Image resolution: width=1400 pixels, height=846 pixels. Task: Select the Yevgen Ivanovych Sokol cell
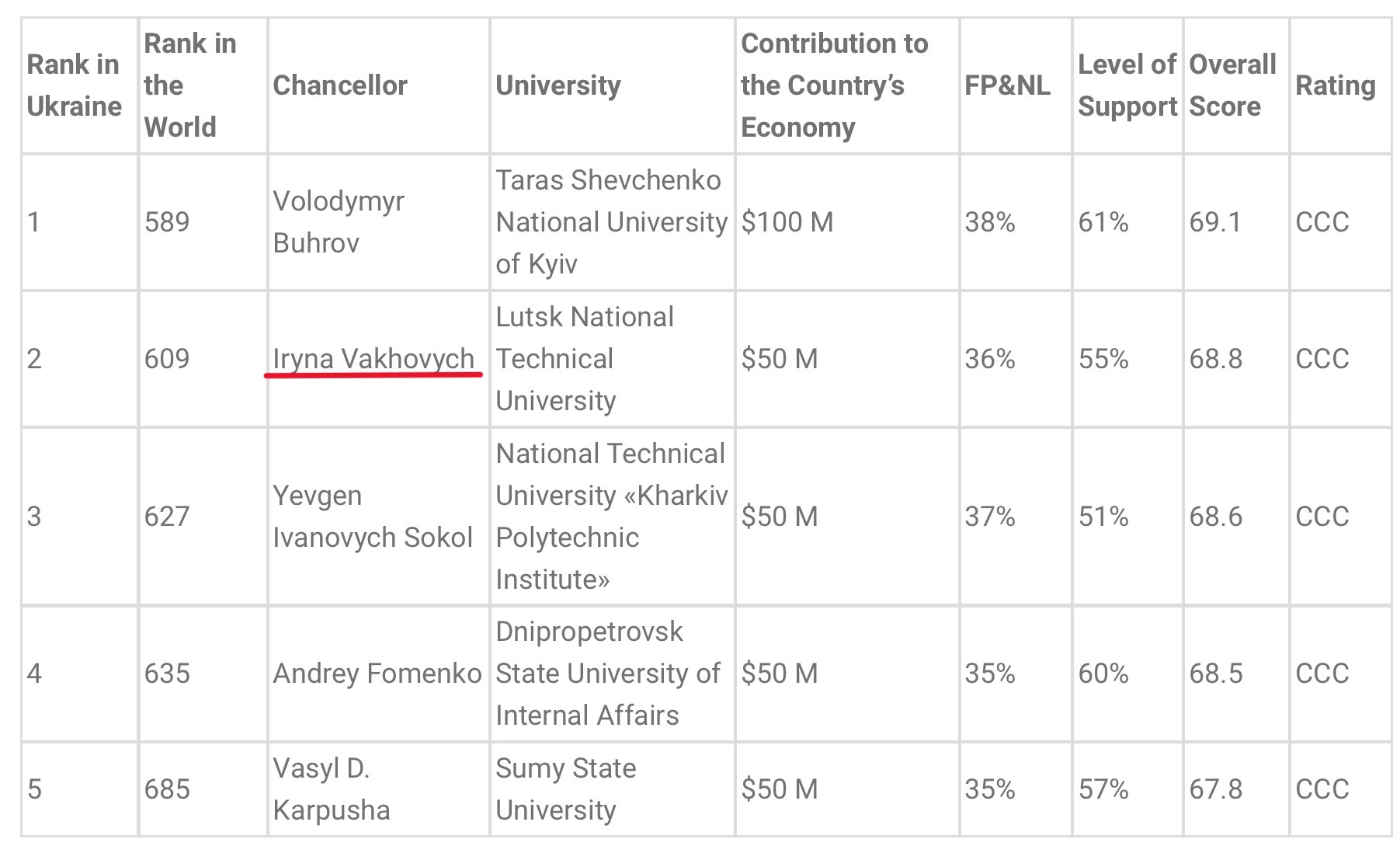pyautogui.click(x=372, y=517)
